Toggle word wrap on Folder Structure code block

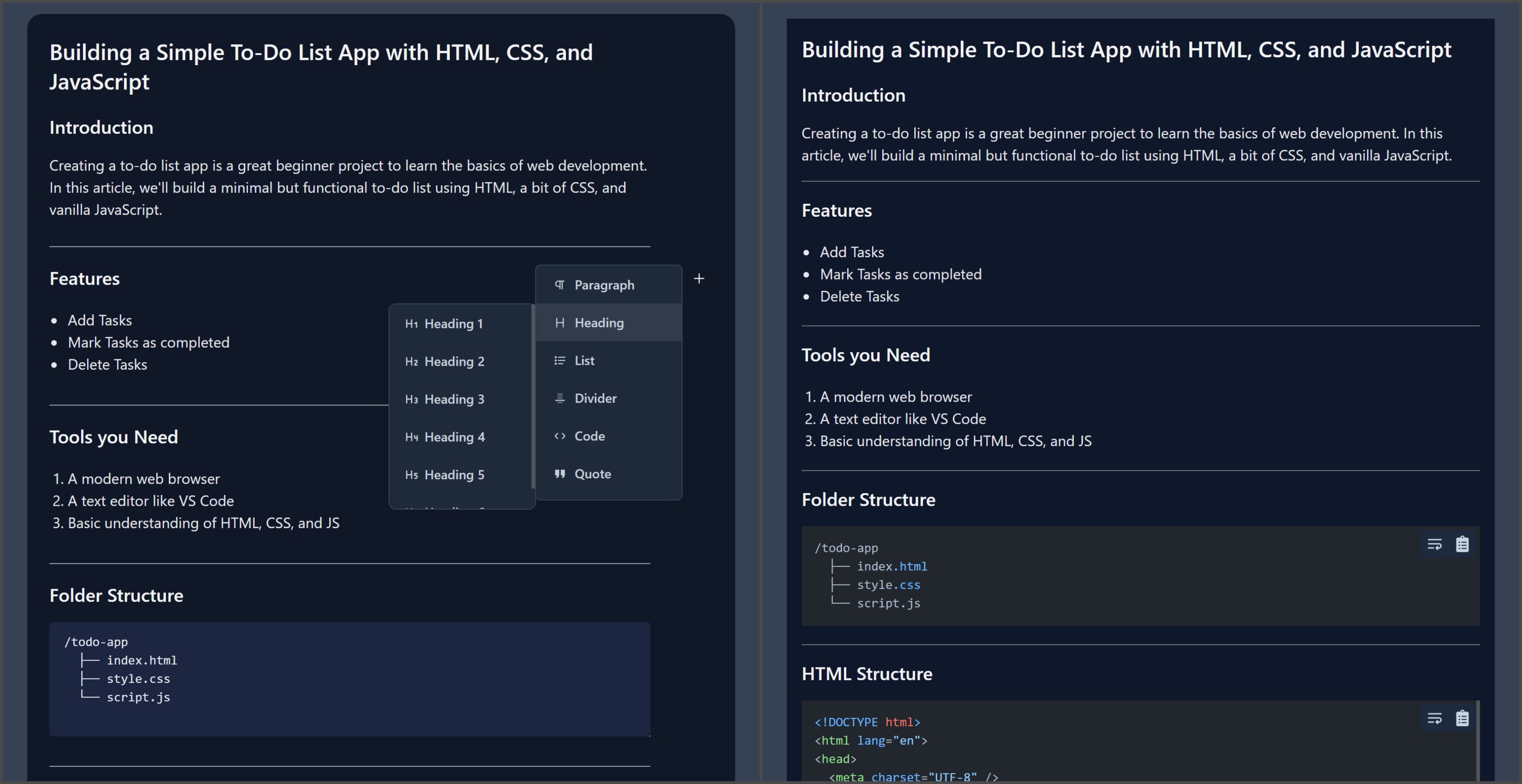tap(1434, 544)
